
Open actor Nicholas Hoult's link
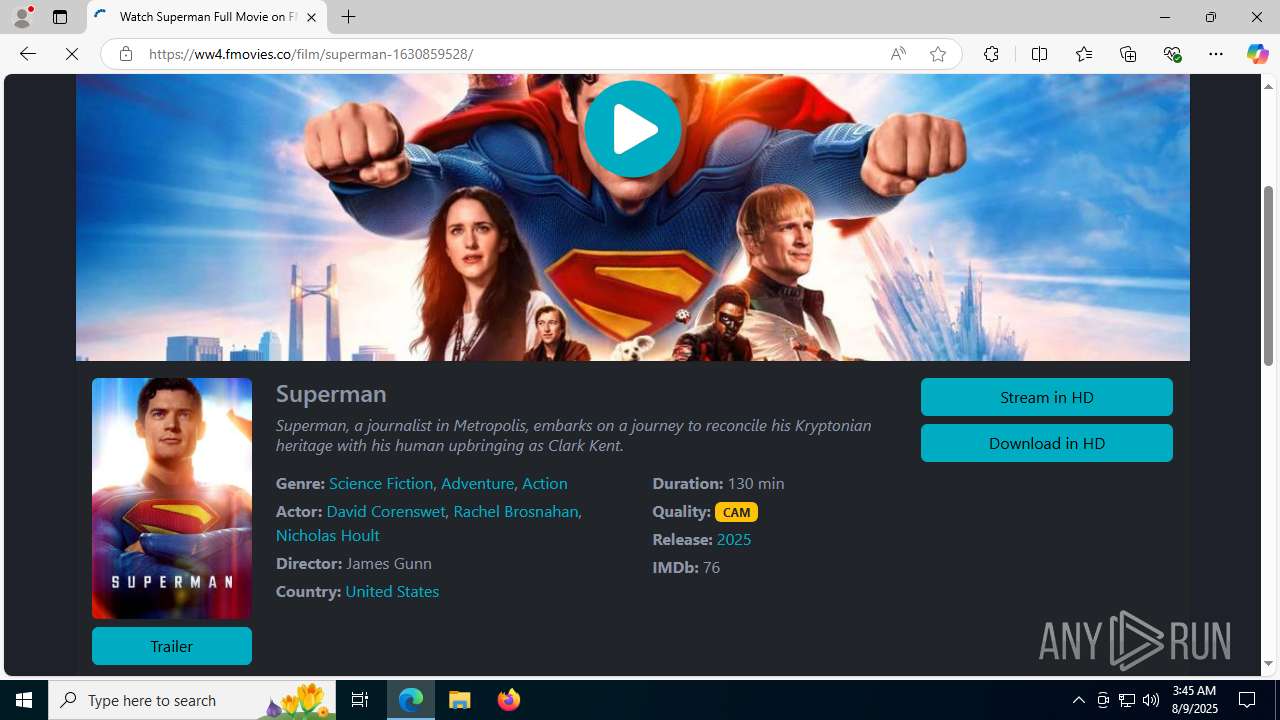(327, 535)
